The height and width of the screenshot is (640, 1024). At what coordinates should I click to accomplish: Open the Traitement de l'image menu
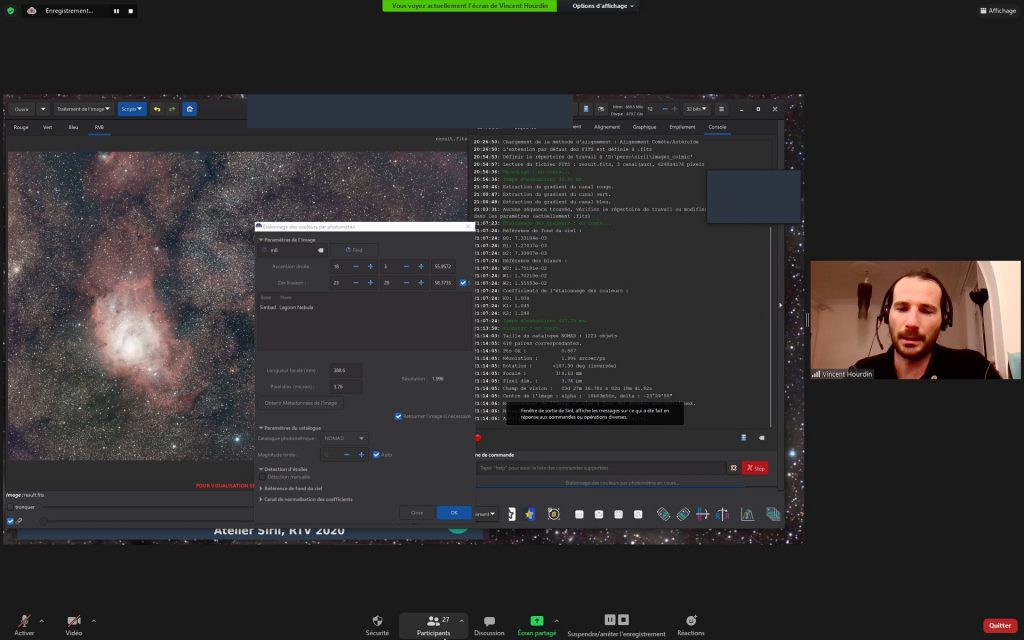[83, 109]
